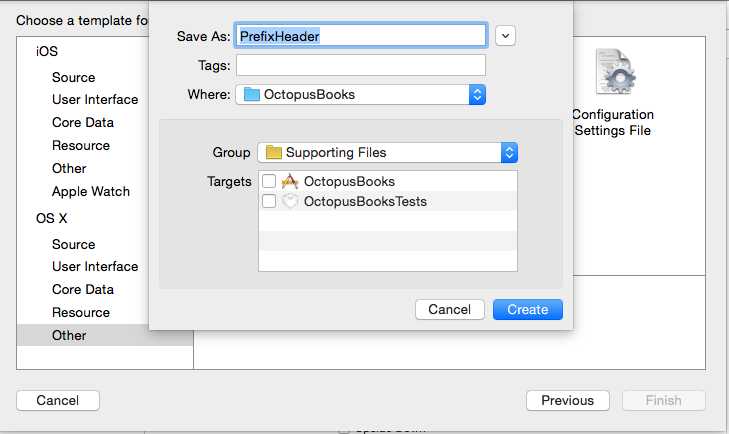The height and width of the screenshot is (434, 729).
Task: Click the OctopusBooks app target icon
Action: (x=290, y=181)
